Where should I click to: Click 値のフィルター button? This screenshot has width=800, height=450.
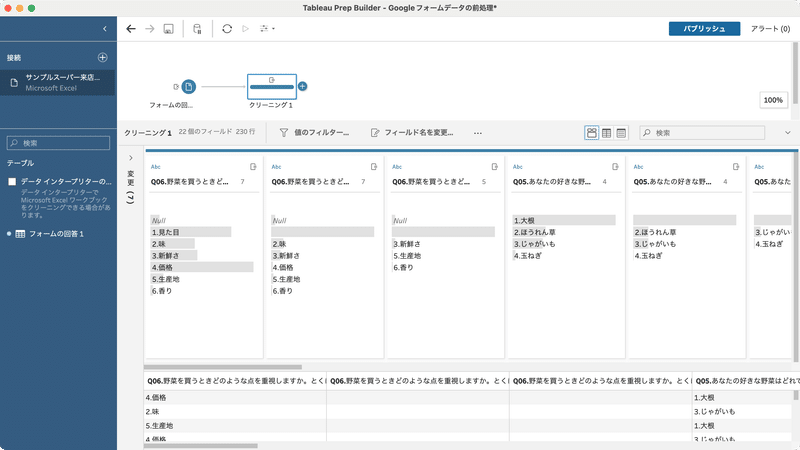coord(315,133)
